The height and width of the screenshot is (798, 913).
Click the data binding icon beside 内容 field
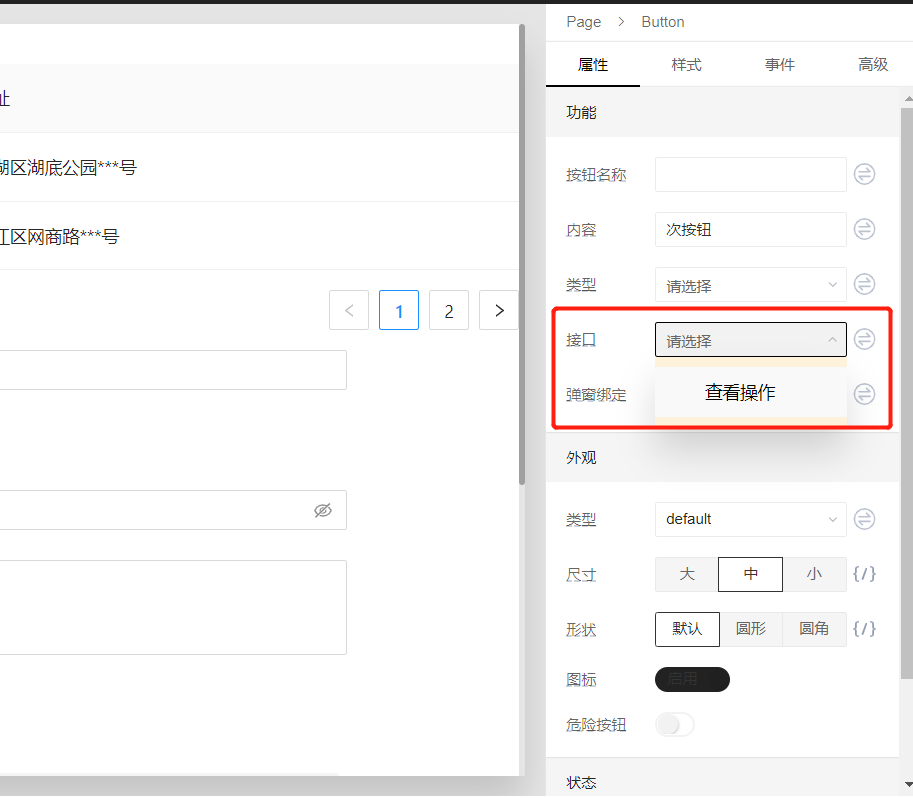(x=864, y=229)
